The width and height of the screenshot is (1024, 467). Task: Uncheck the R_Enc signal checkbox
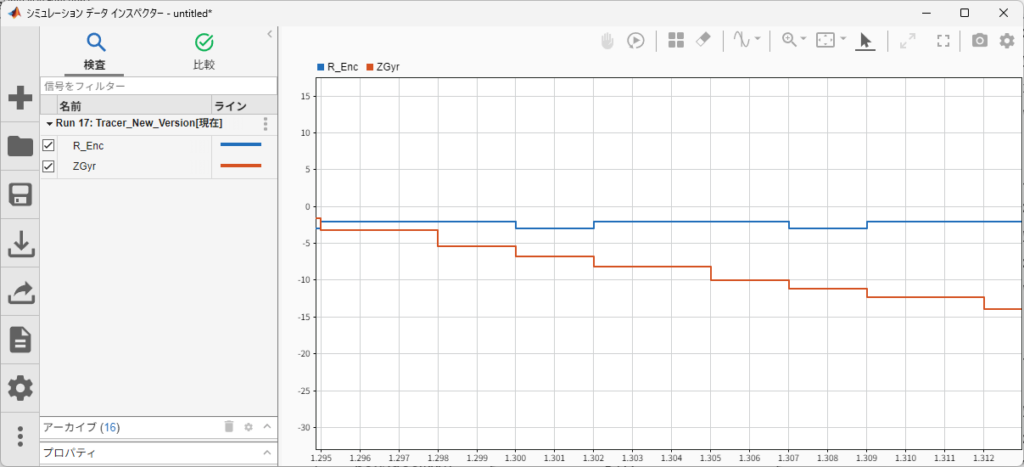click(48, 145)
